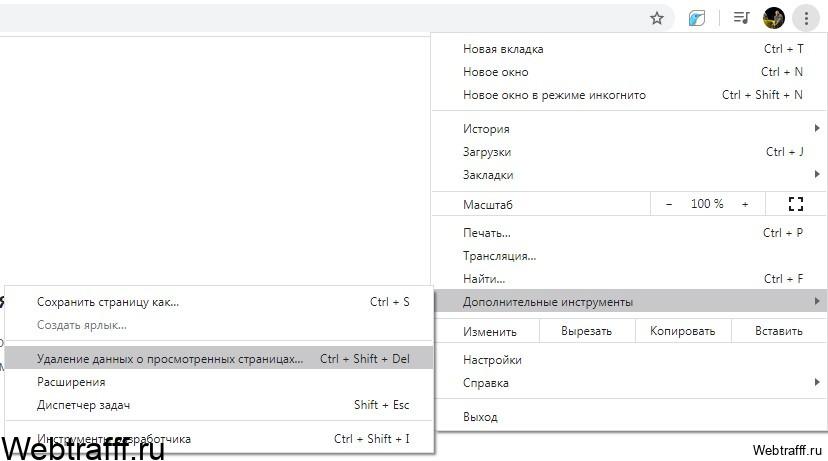This screenshot has height=461, width=828.
Task: Click the Копировать button
Action: (x=682, y=331)
